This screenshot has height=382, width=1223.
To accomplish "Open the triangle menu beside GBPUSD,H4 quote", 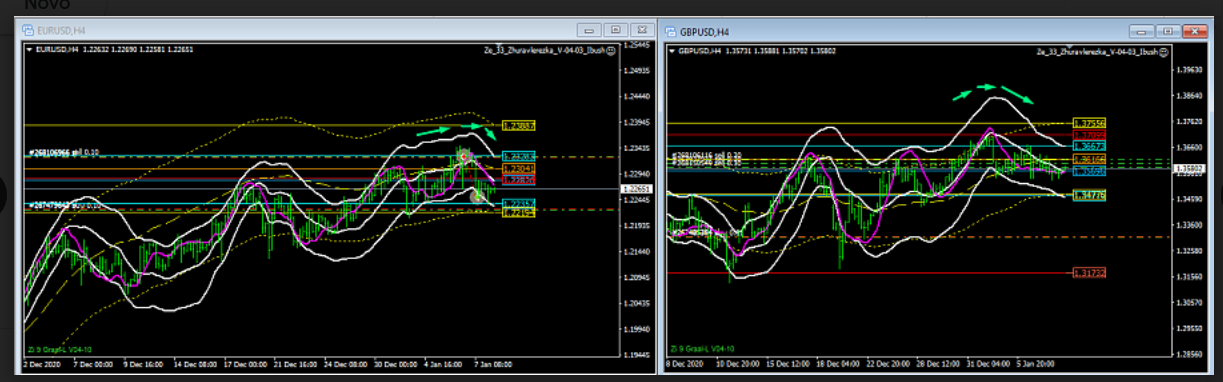I will 672,51.
